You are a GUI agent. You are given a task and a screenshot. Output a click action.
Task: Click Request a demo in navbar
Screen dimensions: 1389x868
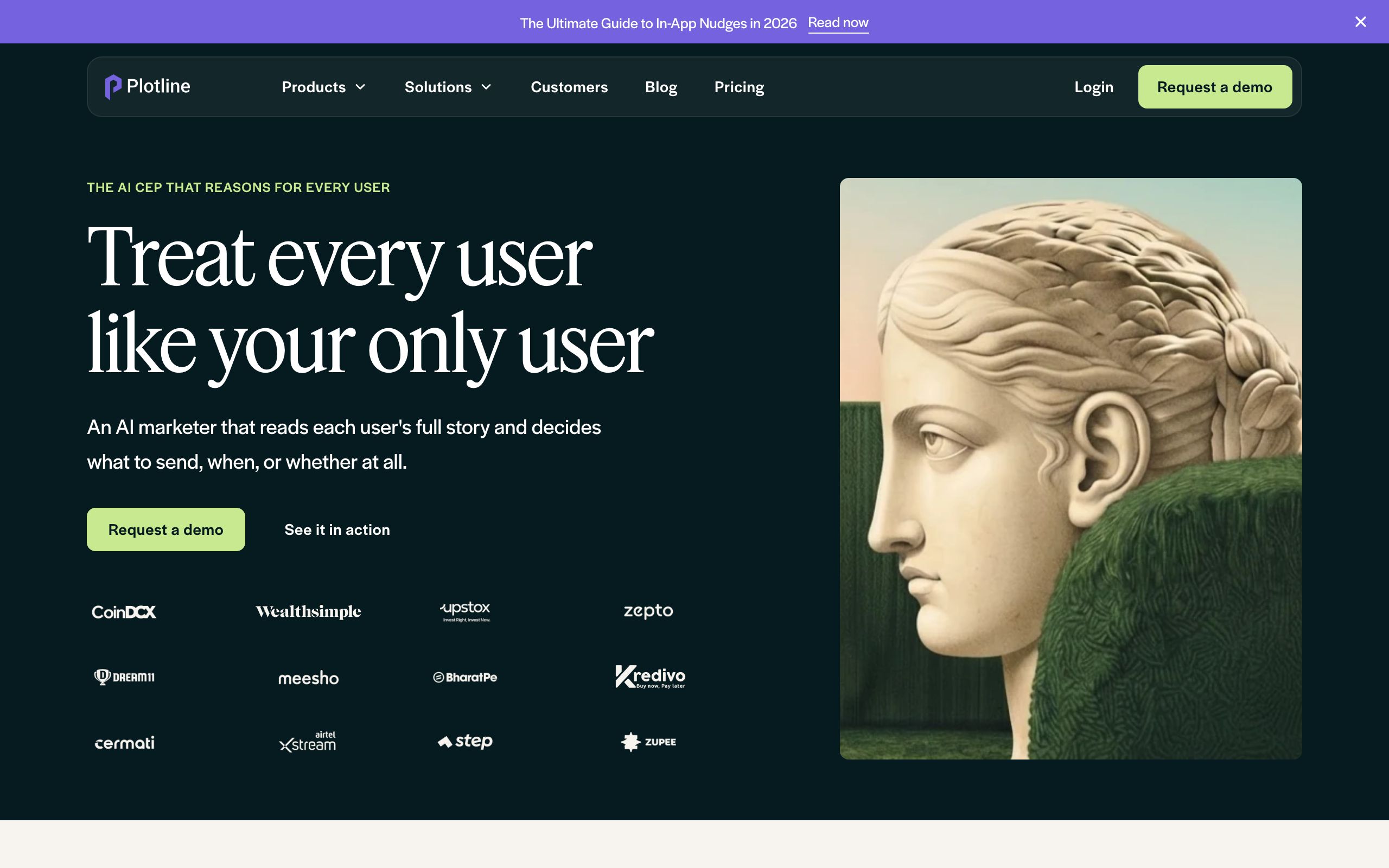pos(1214,87)
